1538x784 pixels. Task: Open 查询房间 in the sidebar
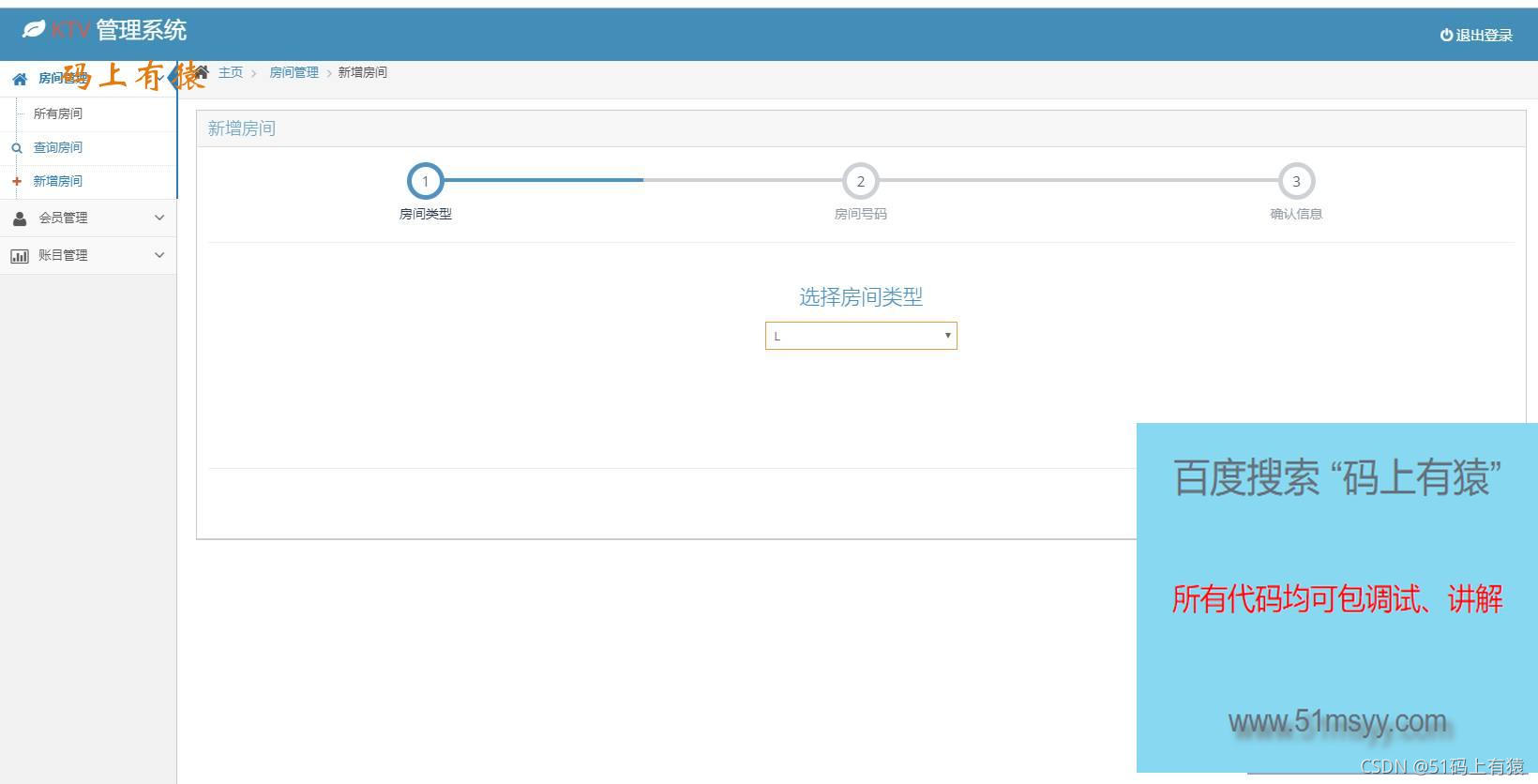(58, 147)
